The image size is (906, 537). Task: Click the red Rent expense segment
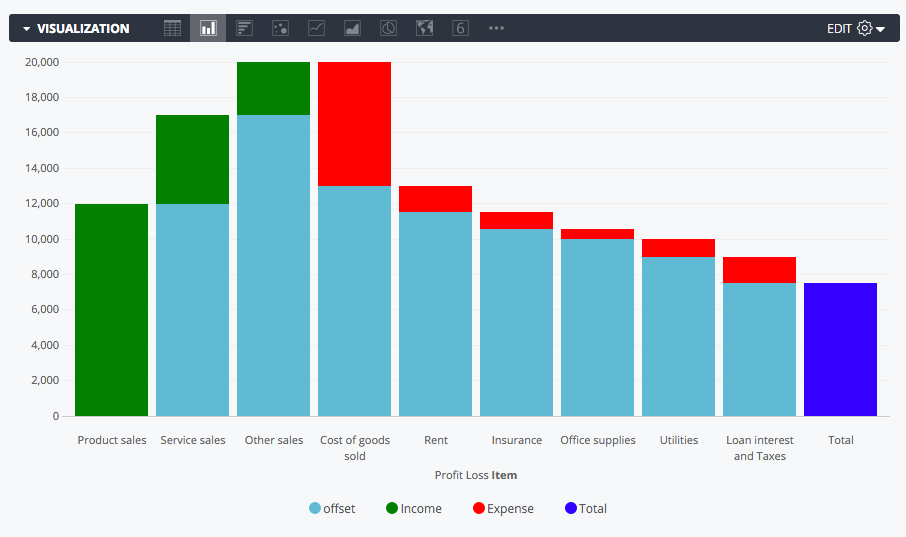[x=436, y=199]
